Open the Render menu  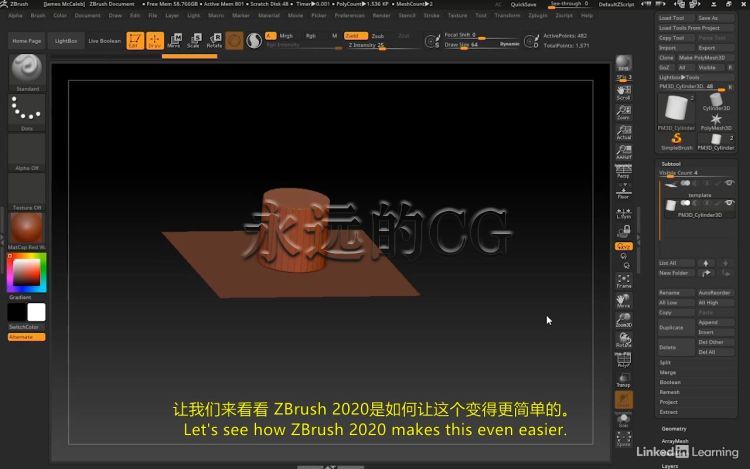click(x=381, y=15)
